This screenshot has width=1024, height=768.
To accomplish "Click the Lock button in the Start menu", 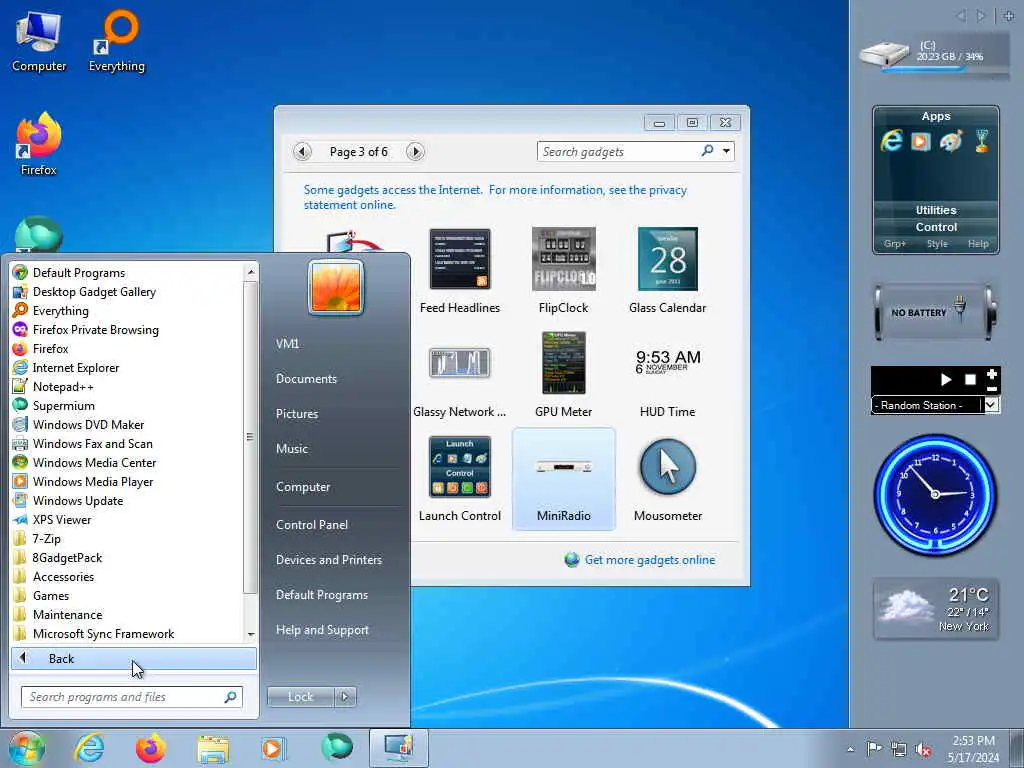I will 300,697.
